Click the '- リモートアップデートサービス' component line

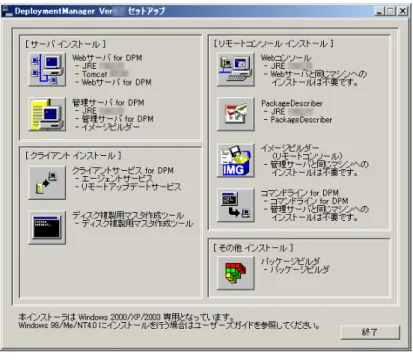click(128, 187)
